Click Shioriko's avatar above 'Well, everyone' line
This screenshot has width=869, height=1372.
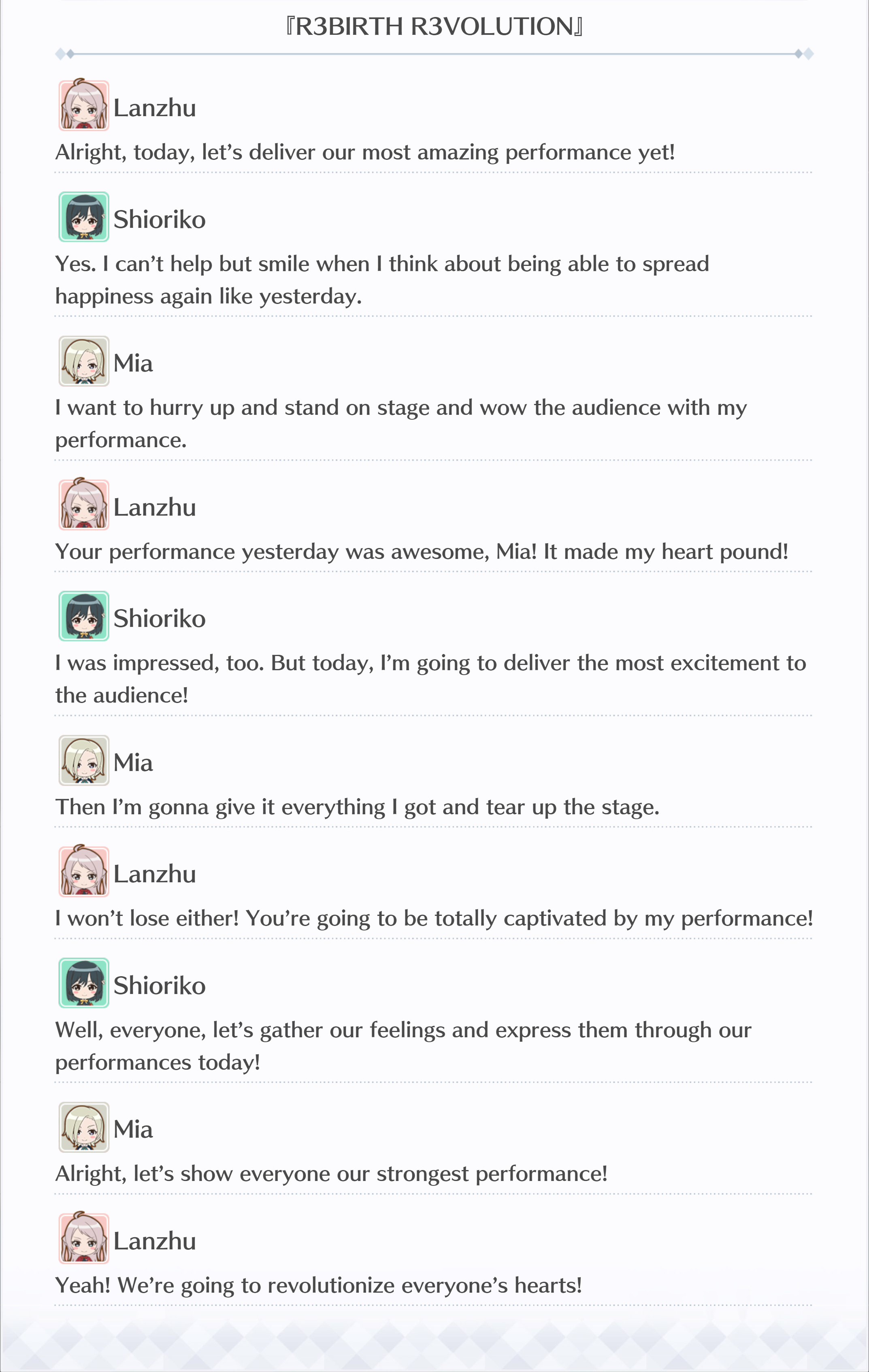[84, 983]
